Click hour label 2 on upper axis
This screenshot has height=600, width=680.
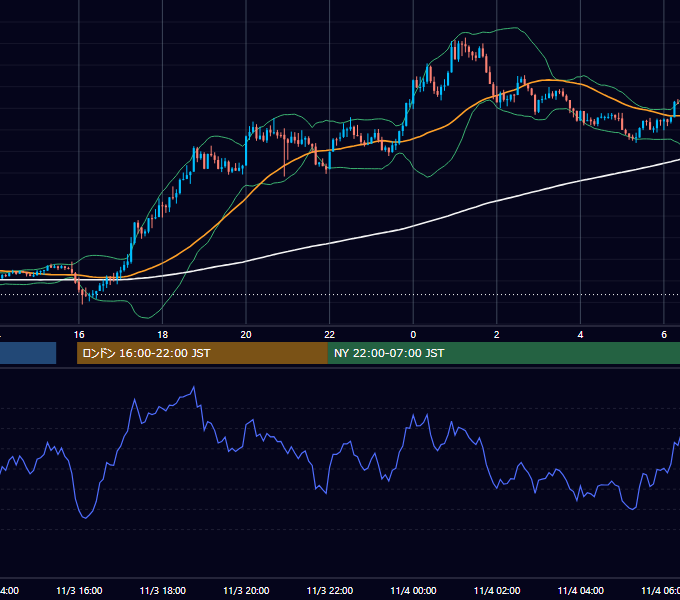497,335
